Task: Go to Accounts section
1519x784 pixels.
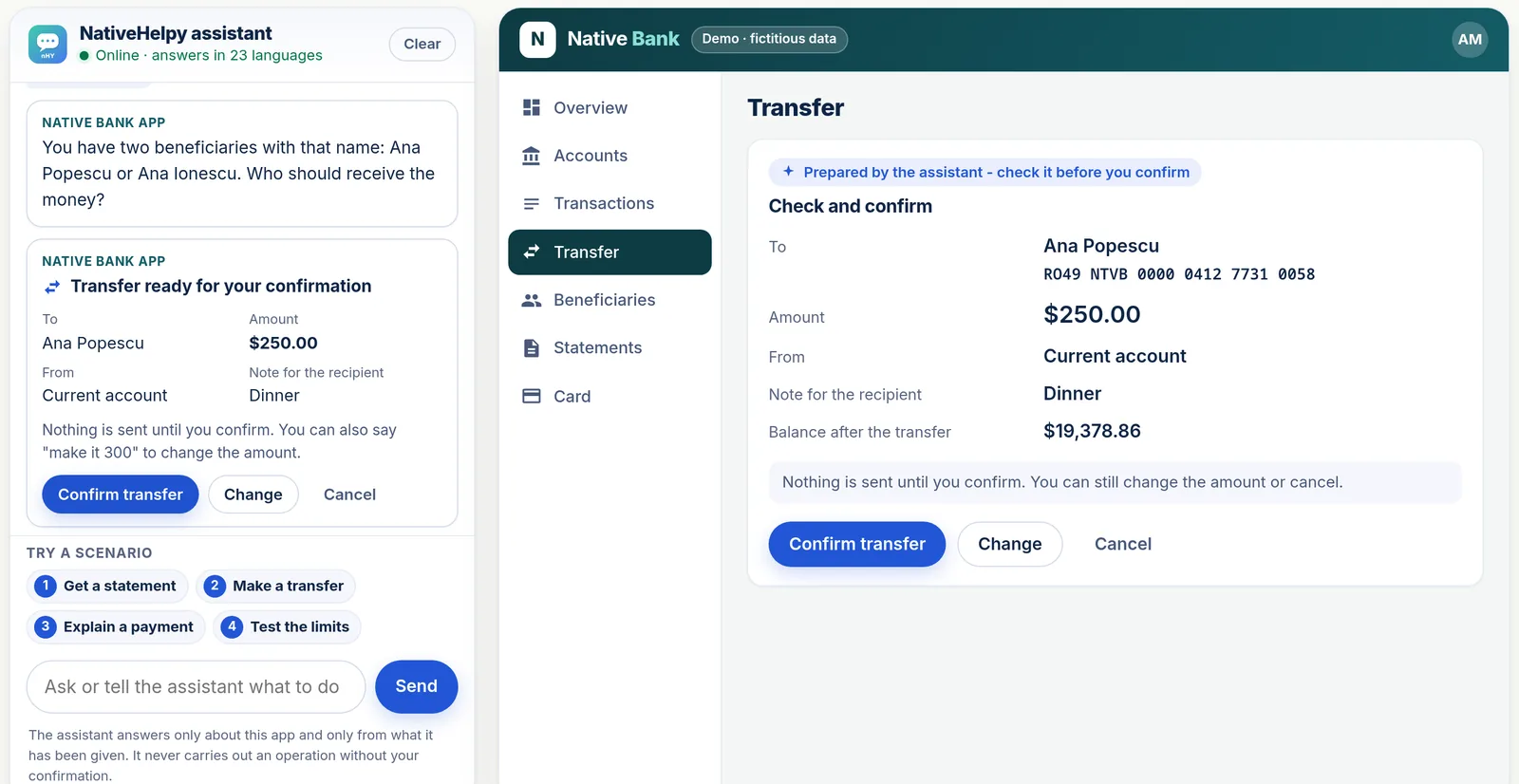Action: click(609, 156)
